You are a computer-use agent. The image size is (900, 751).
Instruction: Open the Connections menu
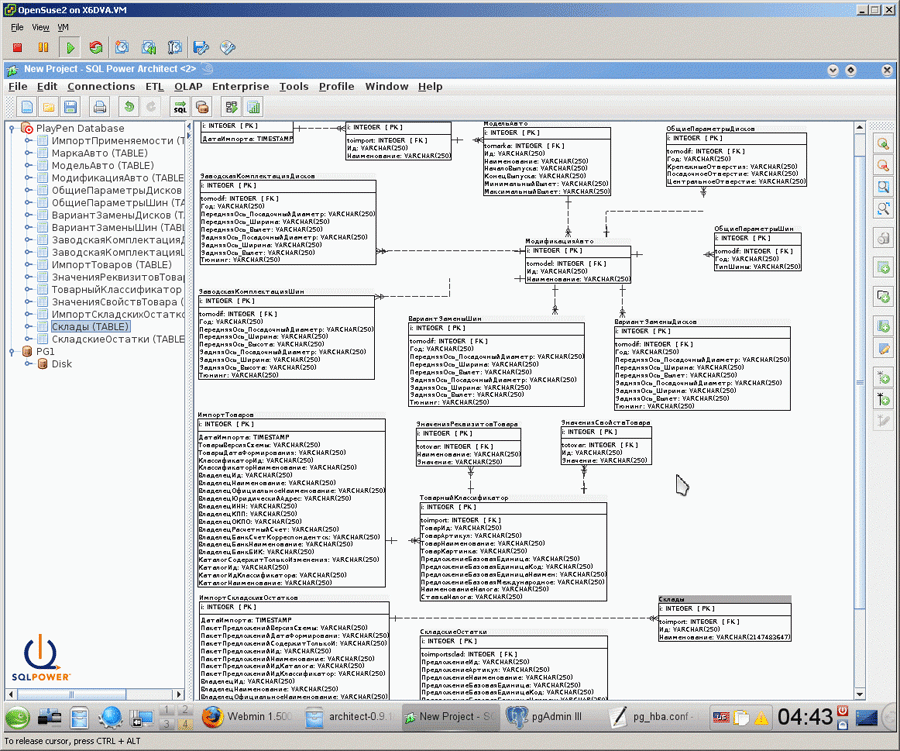pos(101,86)
